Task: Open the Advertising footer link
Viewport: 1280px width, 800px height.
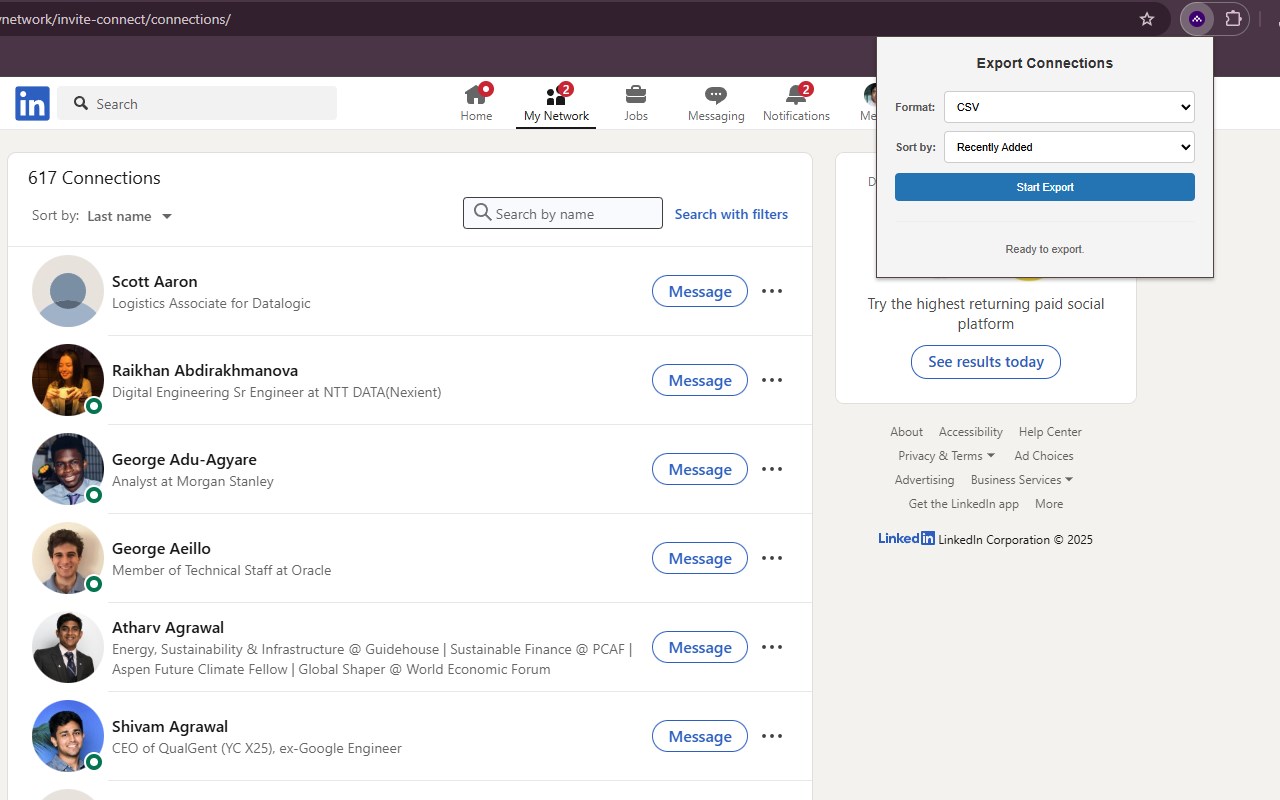Action: click(x=924, y=480)
